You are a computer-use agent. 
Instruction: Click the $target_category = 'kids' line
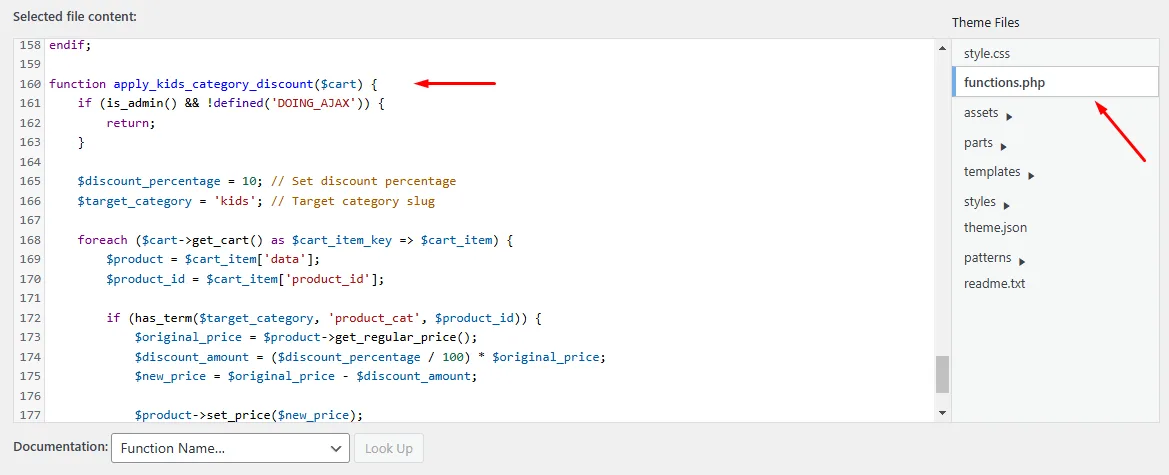click(256, 201)
